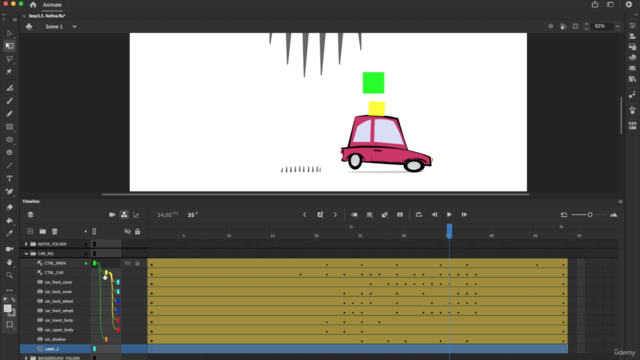Screen dimensions: 640x360
Task: Select the Rectangle tool
Action: coord(9,127)
